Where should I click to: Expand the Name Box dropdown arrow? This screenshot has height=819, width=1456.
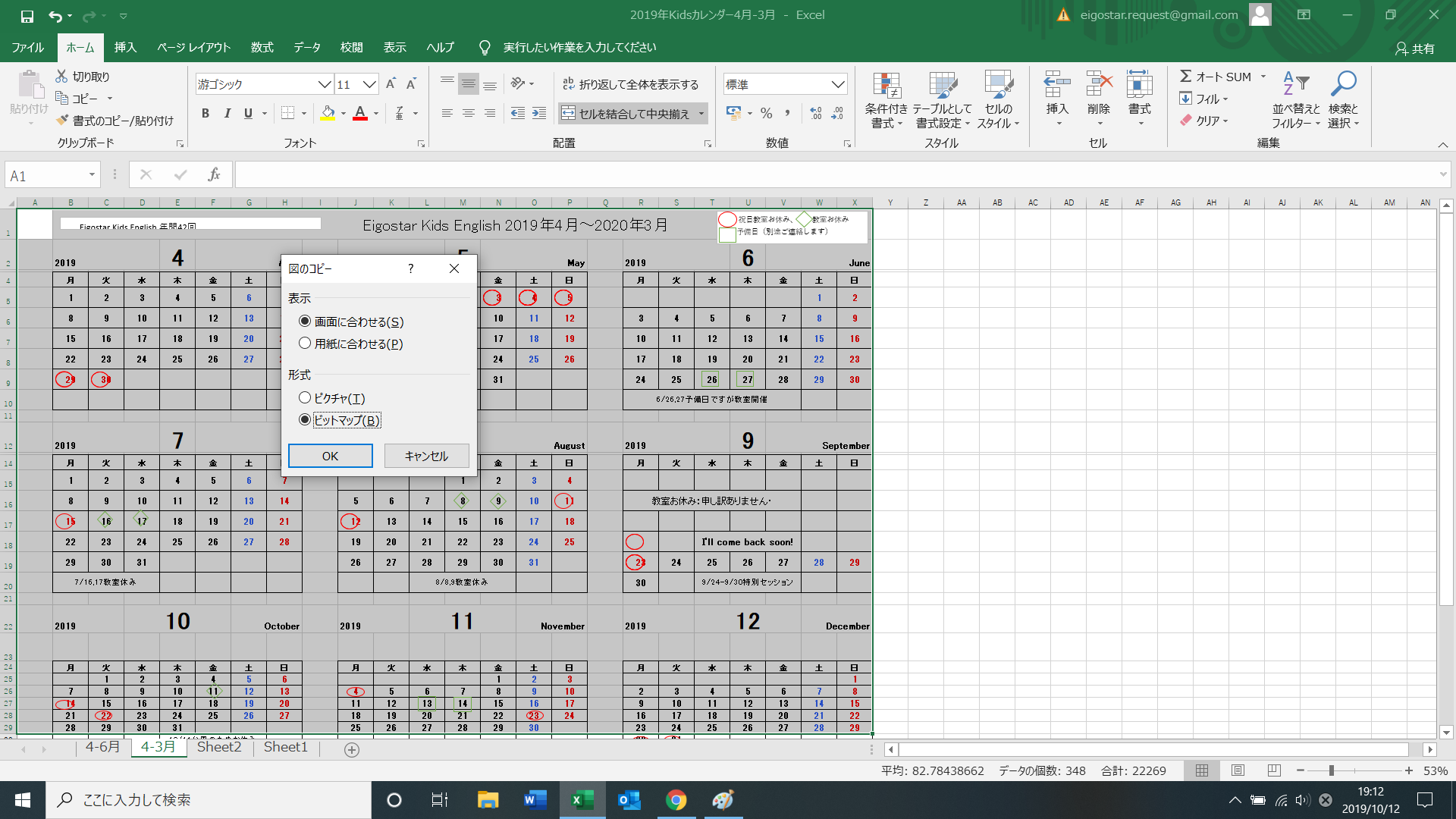pos(92,175)
